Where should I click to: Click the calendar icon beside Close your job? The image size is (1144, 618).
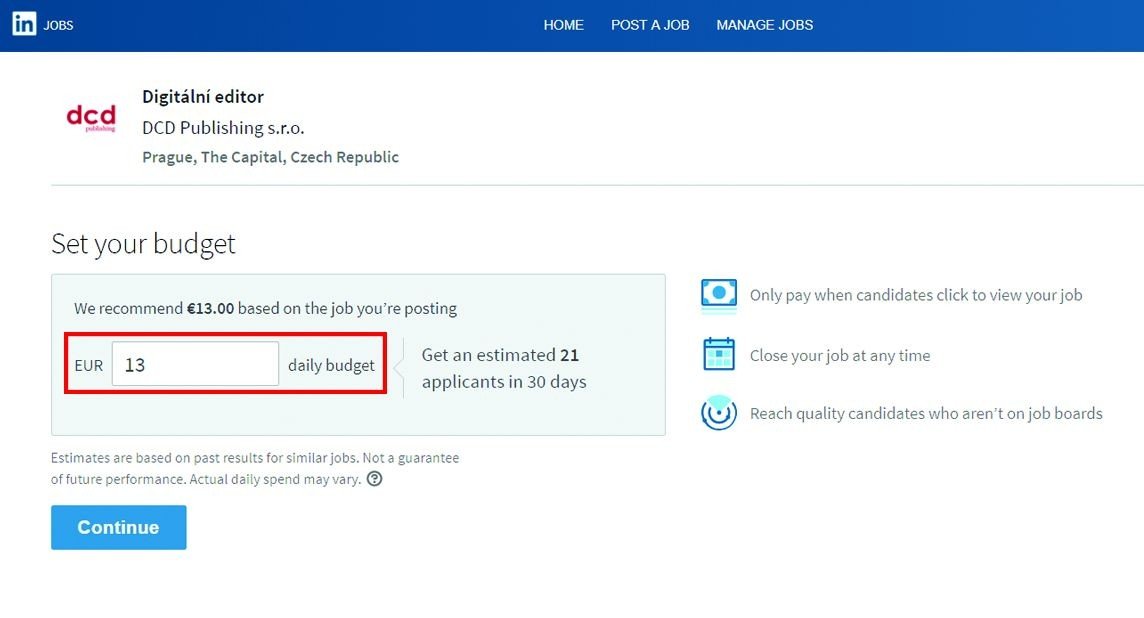click(719, 355)
